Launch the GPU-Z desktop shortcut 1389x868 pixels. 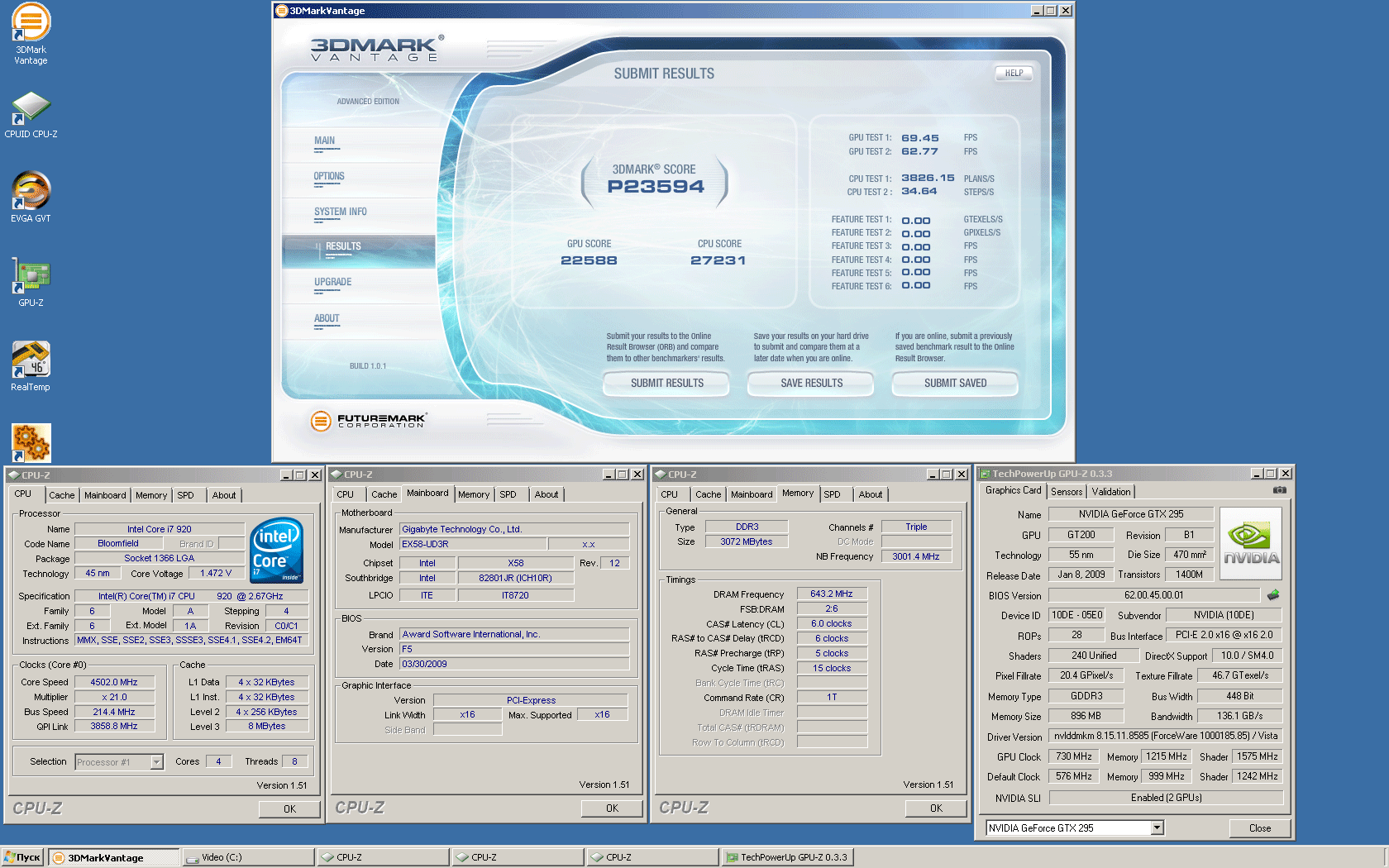coord(31,282)
